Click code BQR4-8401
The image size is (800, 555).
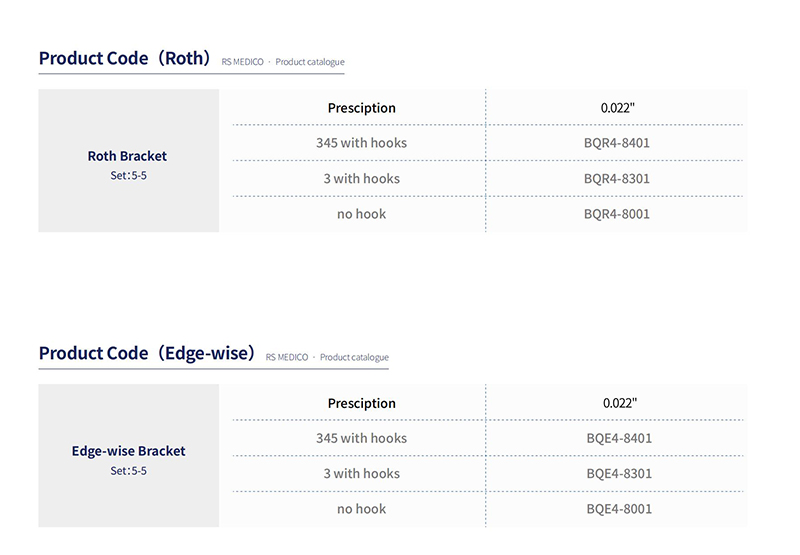617,143
